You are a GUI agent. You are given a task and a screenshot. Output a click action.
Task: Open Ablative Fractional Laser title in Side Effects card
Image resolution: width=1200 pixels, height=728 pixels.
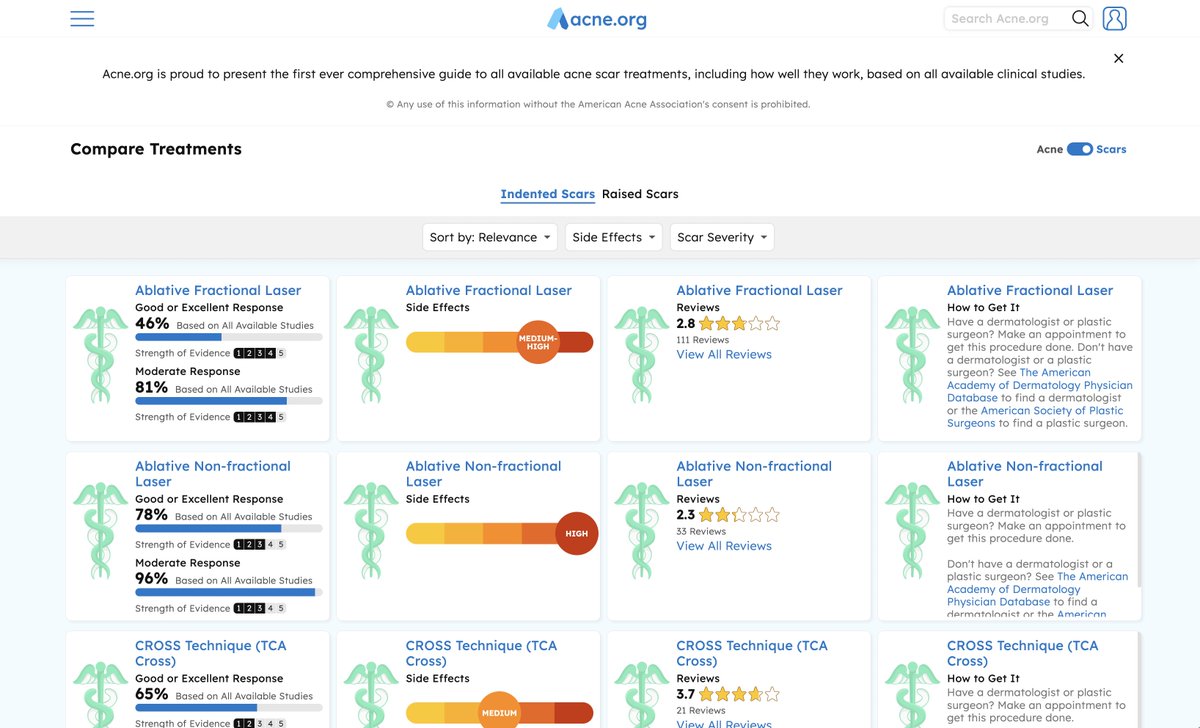pyautogui.click(x=489, y=290)
